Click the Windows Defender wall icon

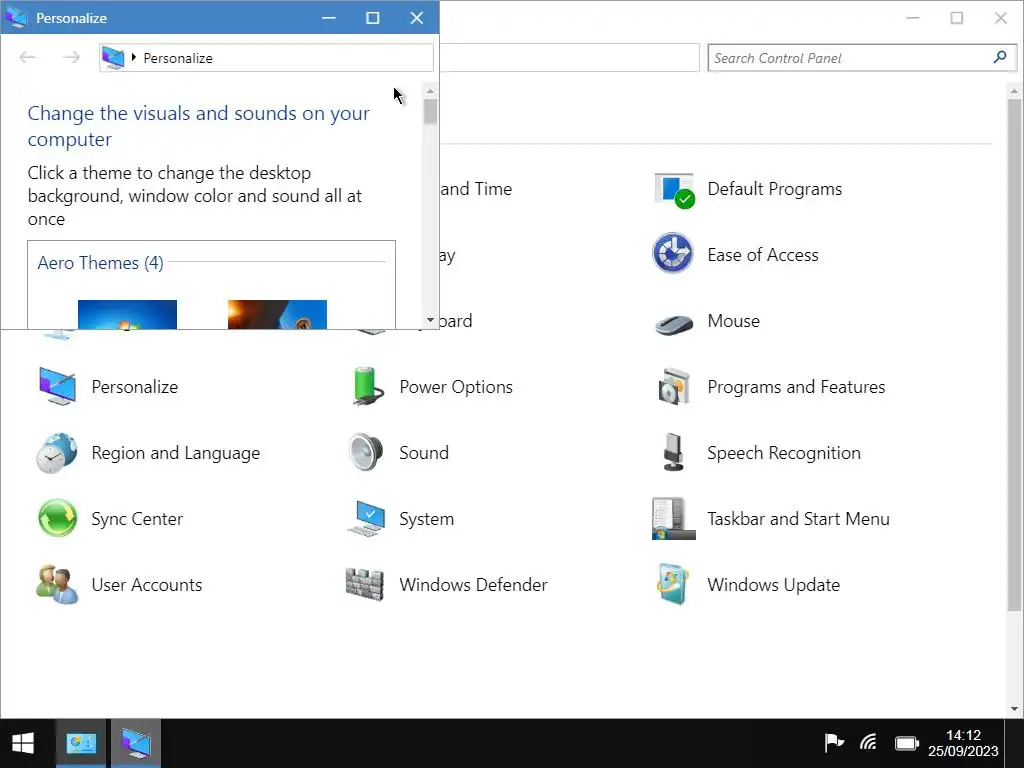click(x=364, y=584)
